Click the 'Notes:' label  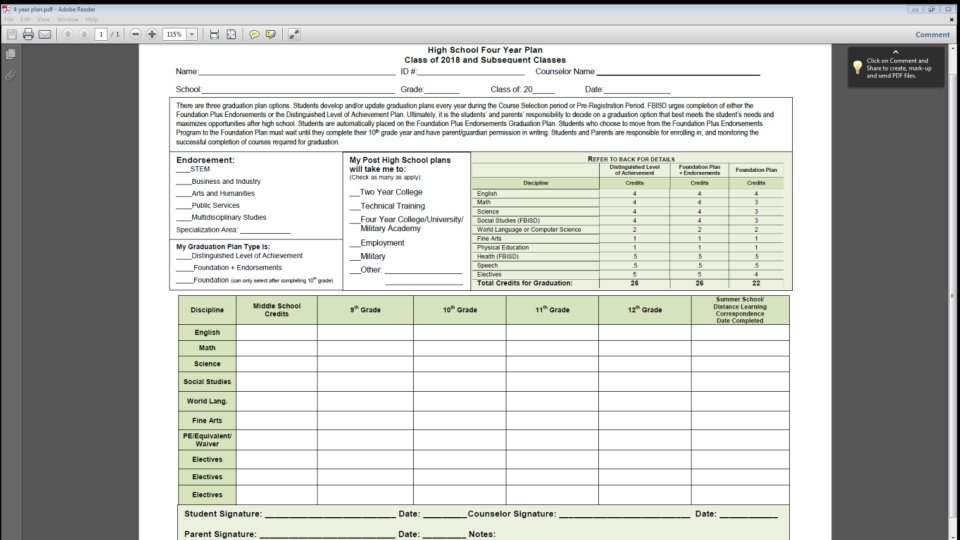[482, 534]
